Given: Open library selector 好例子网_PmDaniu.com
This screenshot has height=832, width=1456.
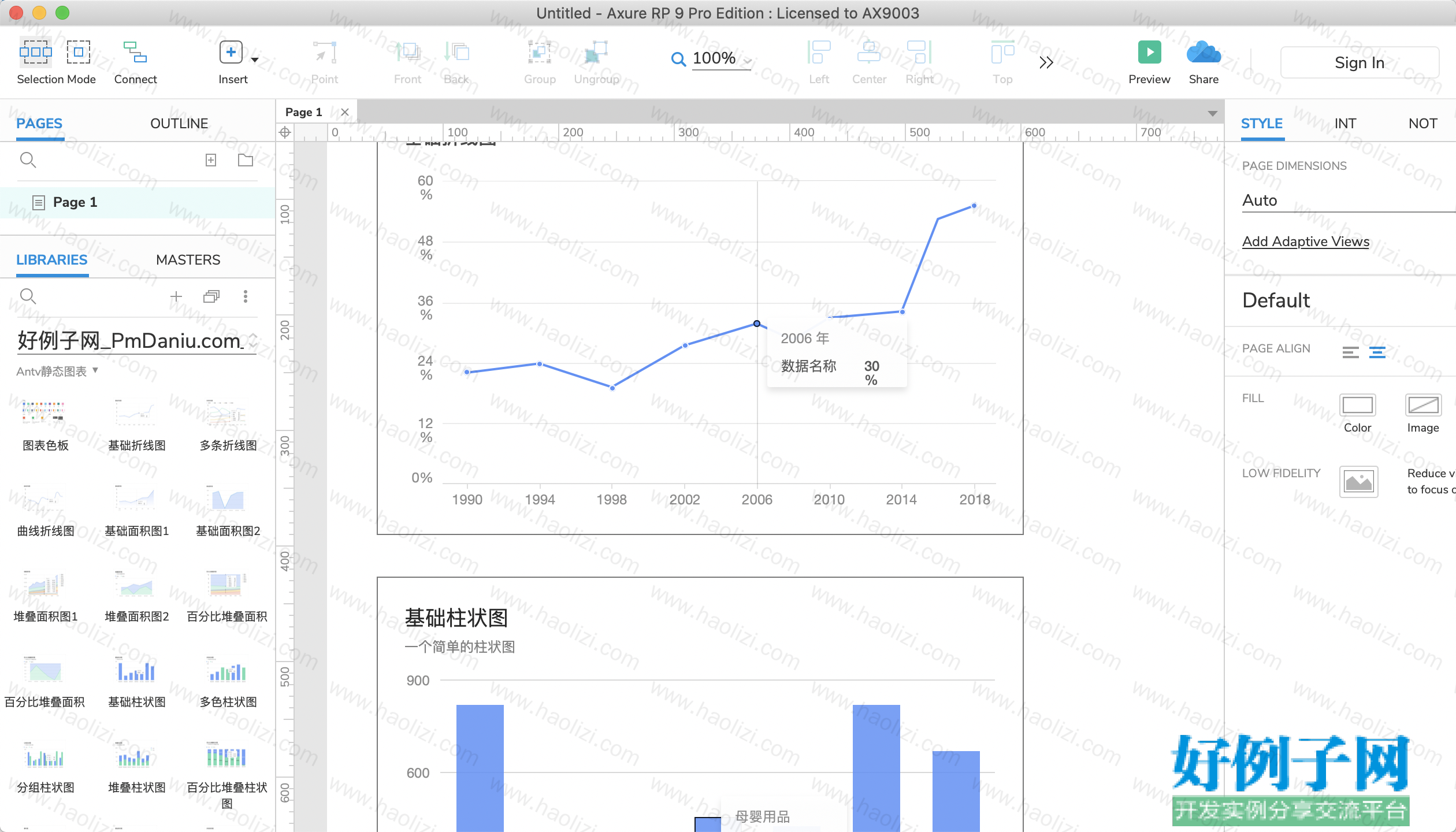Looking at the screenshot, I should point(137,341).
